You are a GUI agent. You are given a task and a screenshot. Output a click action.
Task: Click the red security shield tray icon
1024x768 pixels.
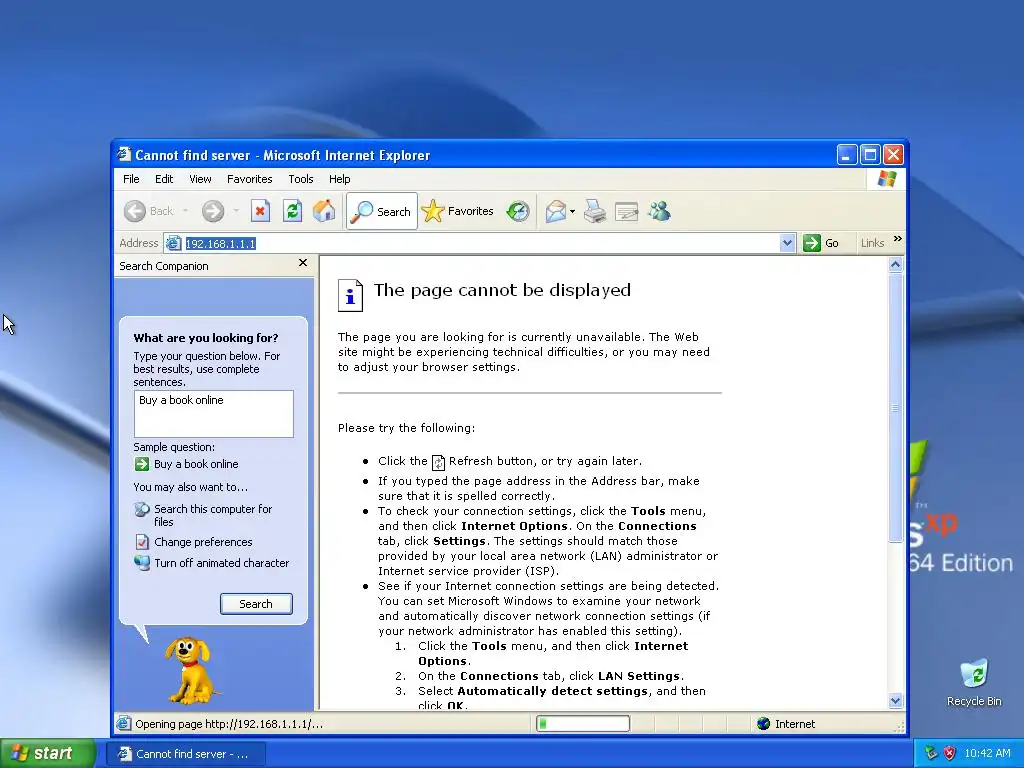click(950, 753)
